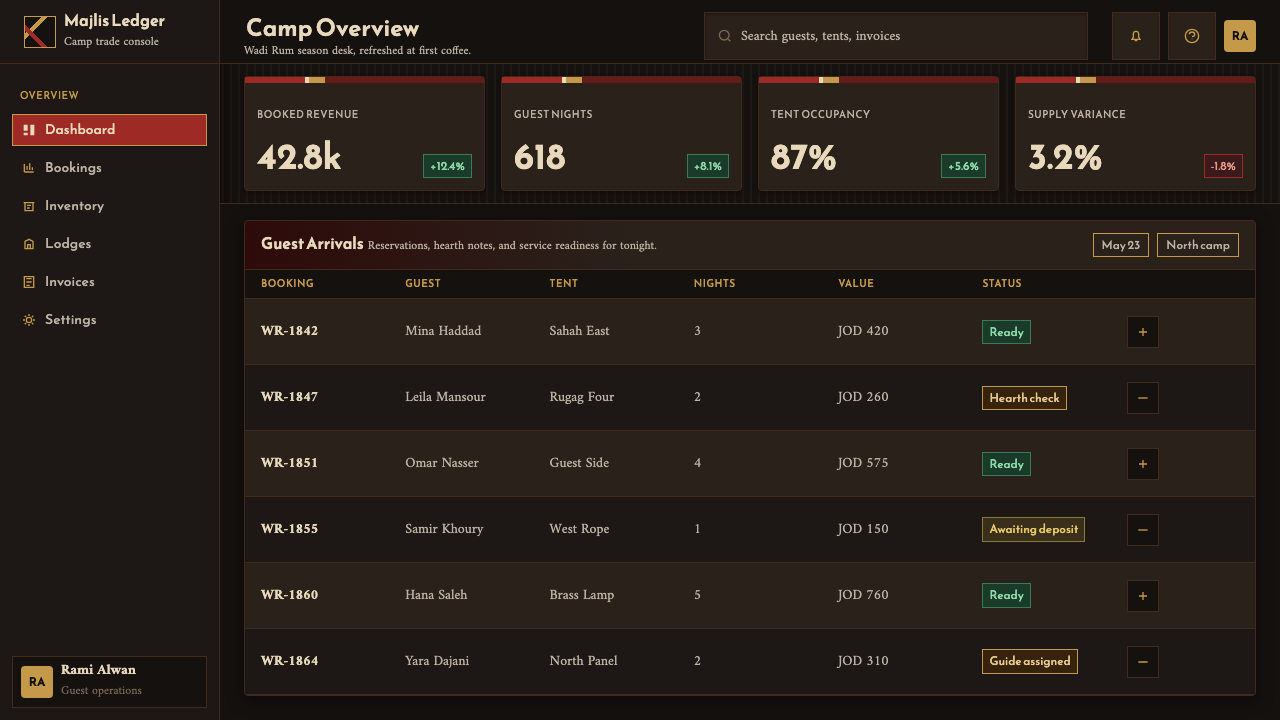Click booking ID WR-1860

[289, 595]
